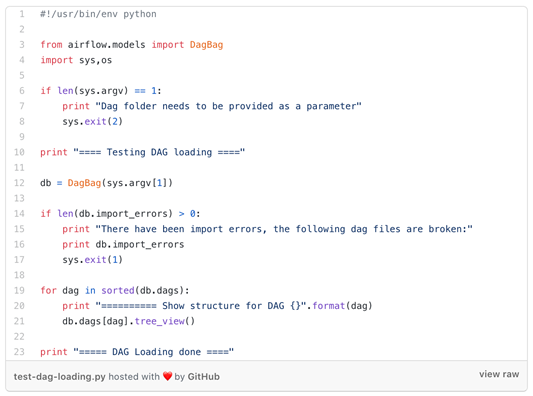Click the red heart icon in footer
Image resolution: width=533 pixels, height=396 pixels.
pyautogui.click(x=167, y=376)
